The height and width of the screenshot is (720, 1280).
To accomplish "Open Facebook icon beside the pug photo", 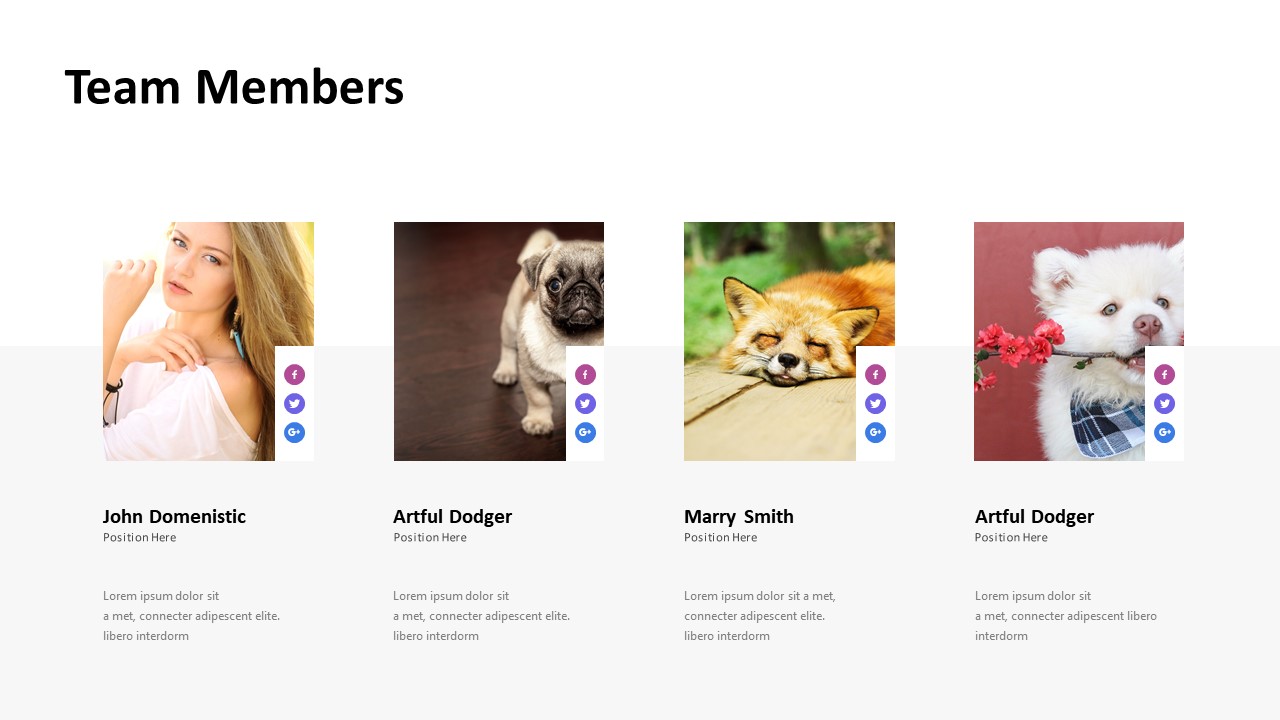I will [x=585, y=375].
